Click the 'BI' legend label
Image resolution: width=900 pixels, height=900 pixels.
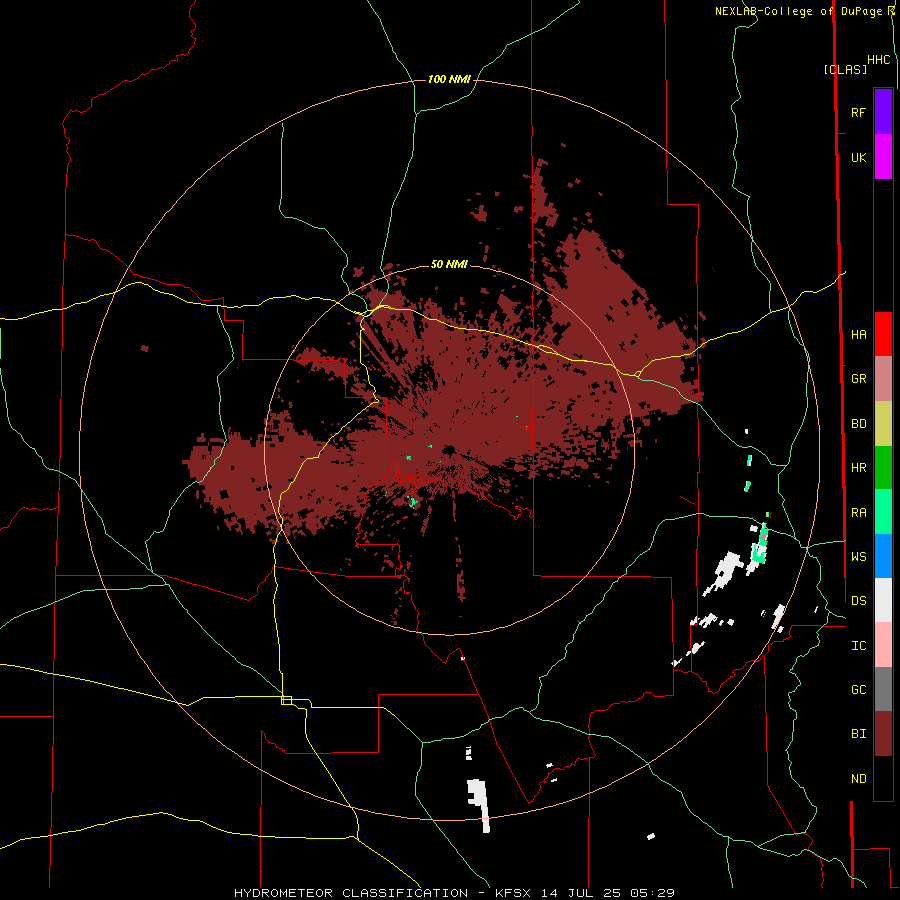pyautogui.click(x=858, y=734)
